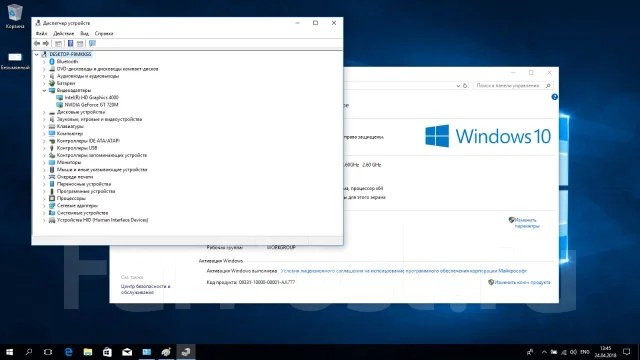Expand the Bluetooth category
The image size is (640, 360).
tap(44, 62)
